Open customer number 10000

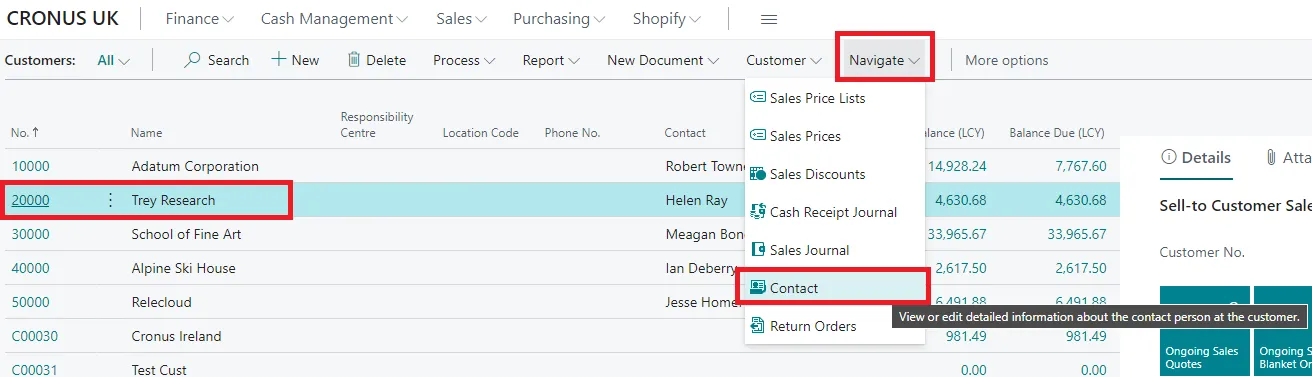[30, 166]
